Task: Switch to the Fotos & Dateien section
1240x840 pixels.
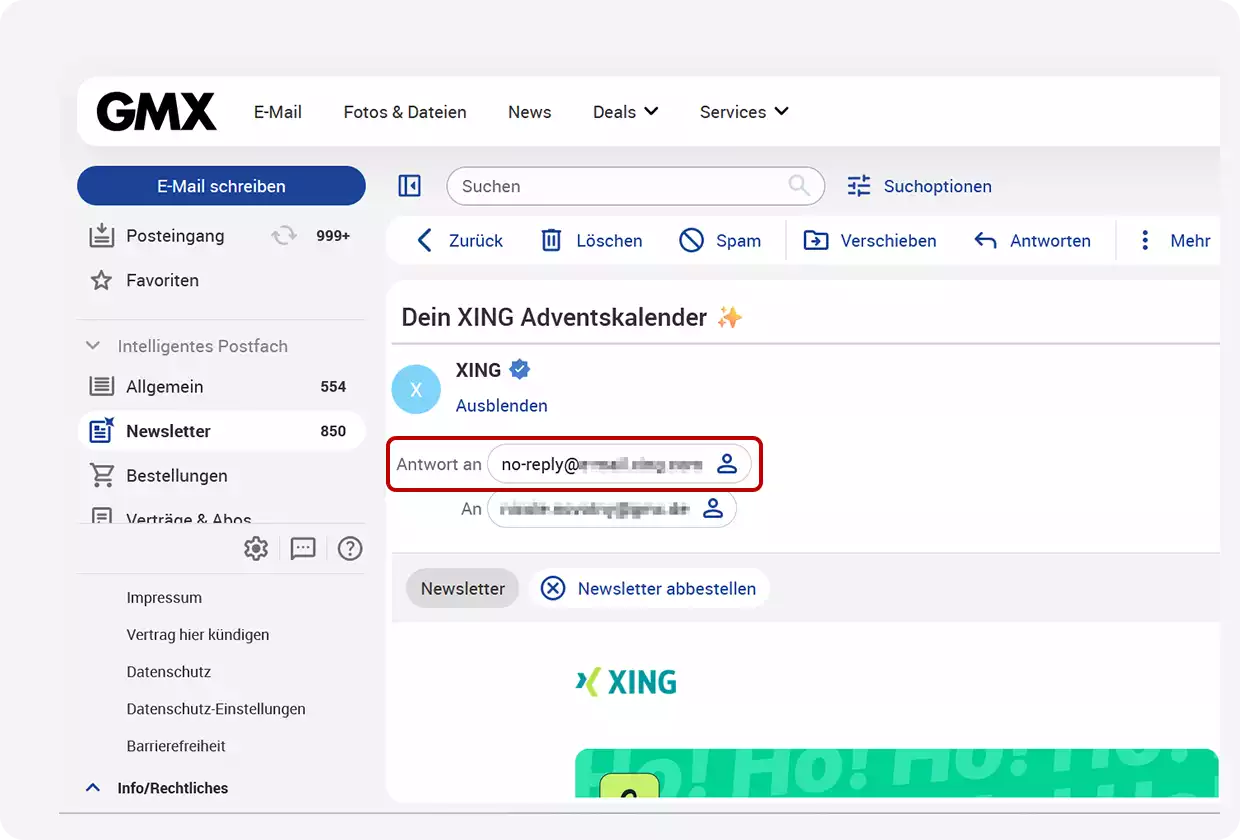Action: point(405,112)
